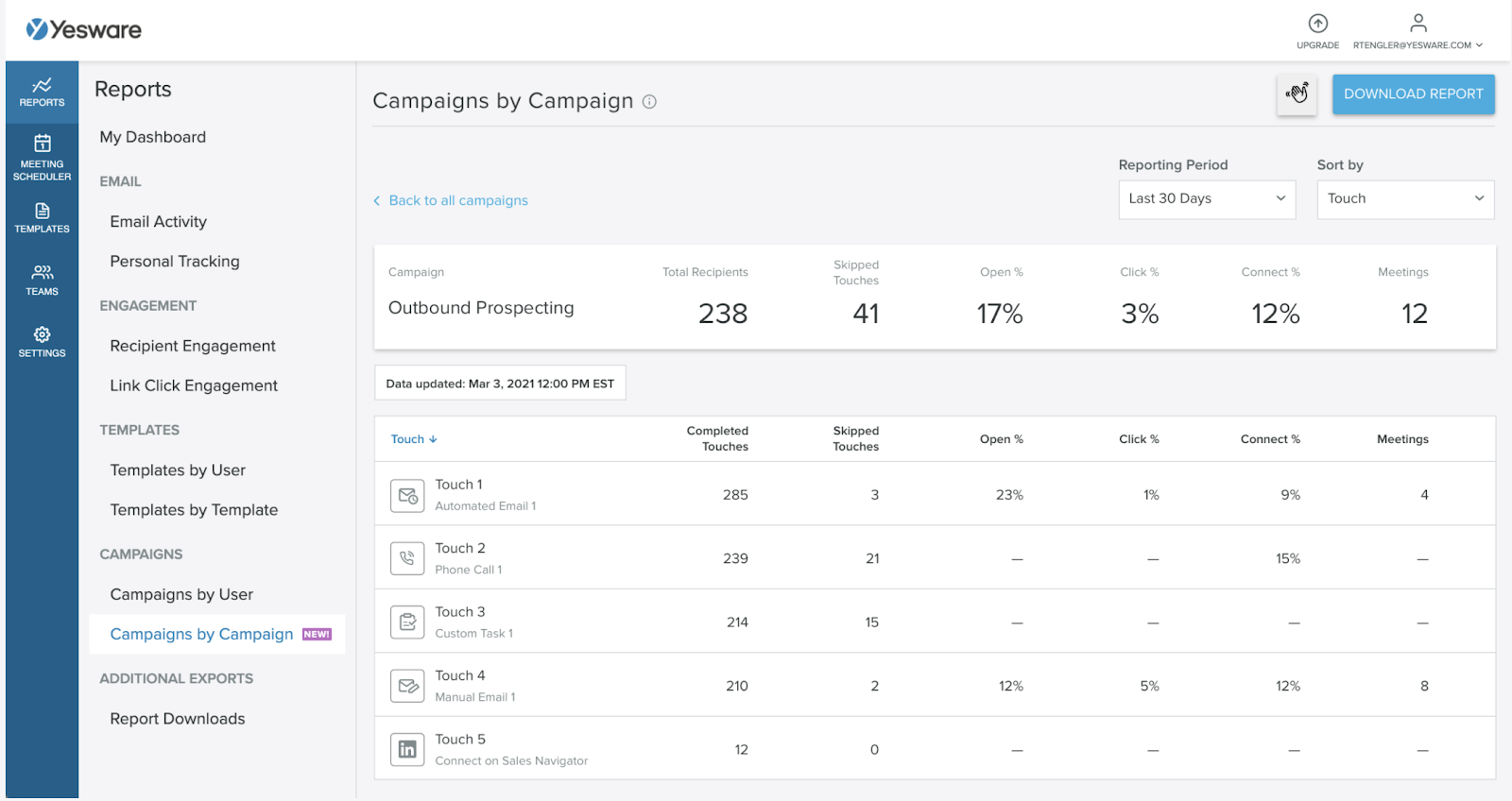Open Settings gear in the sidebar
This screenshot has width=1512, height=801.
[42, 342]
